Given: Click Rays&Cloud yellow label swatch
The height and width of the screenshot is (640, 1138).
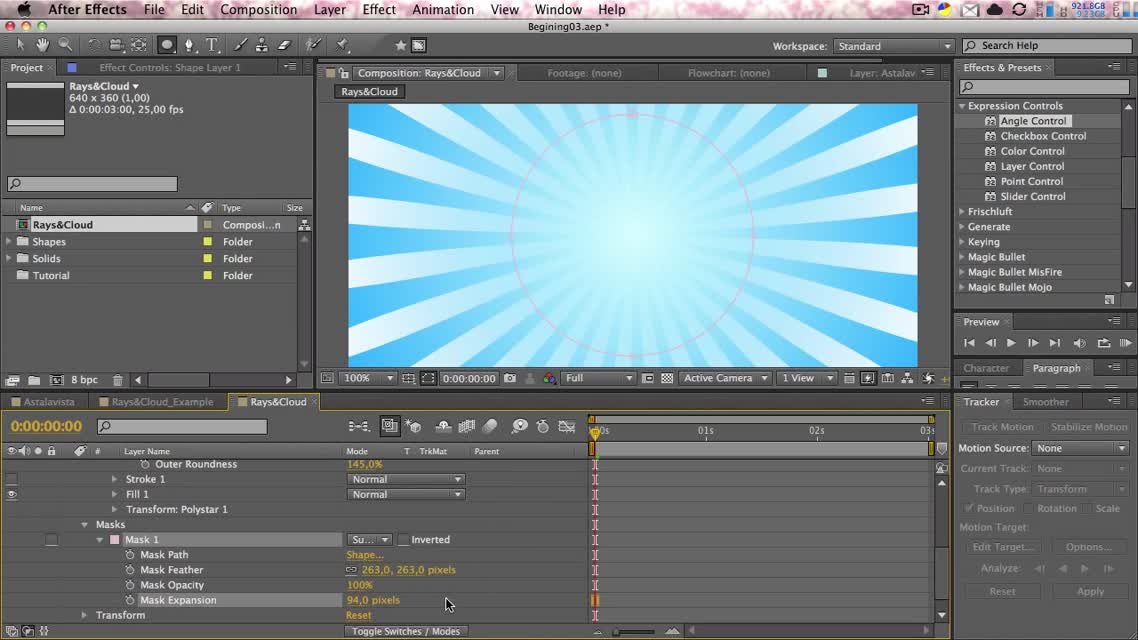Looking at the screenshot, I should (x=208, y=225).
